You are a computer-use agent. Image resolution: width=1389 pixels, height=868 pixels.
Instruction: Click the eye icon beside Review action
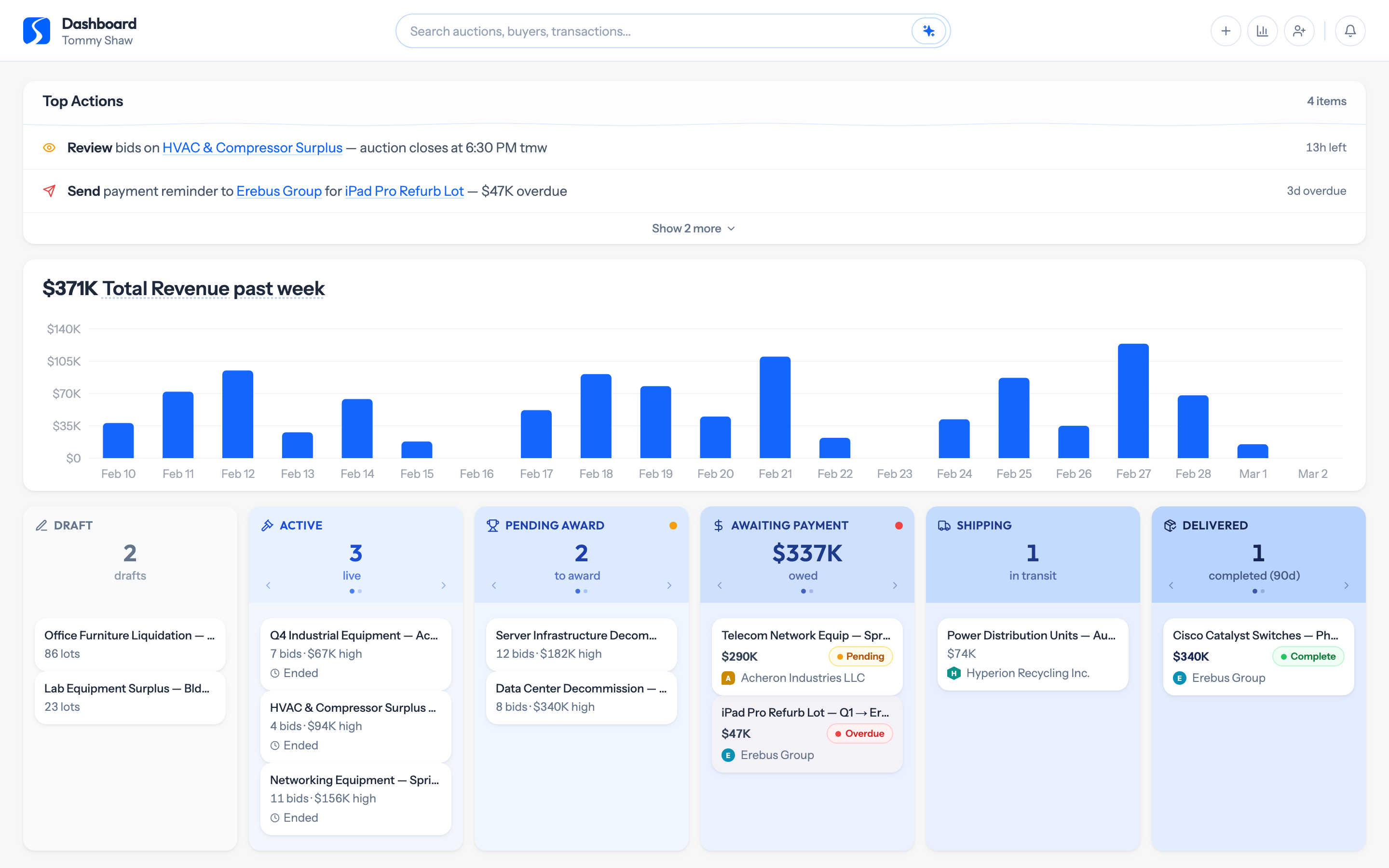[49, 148]
